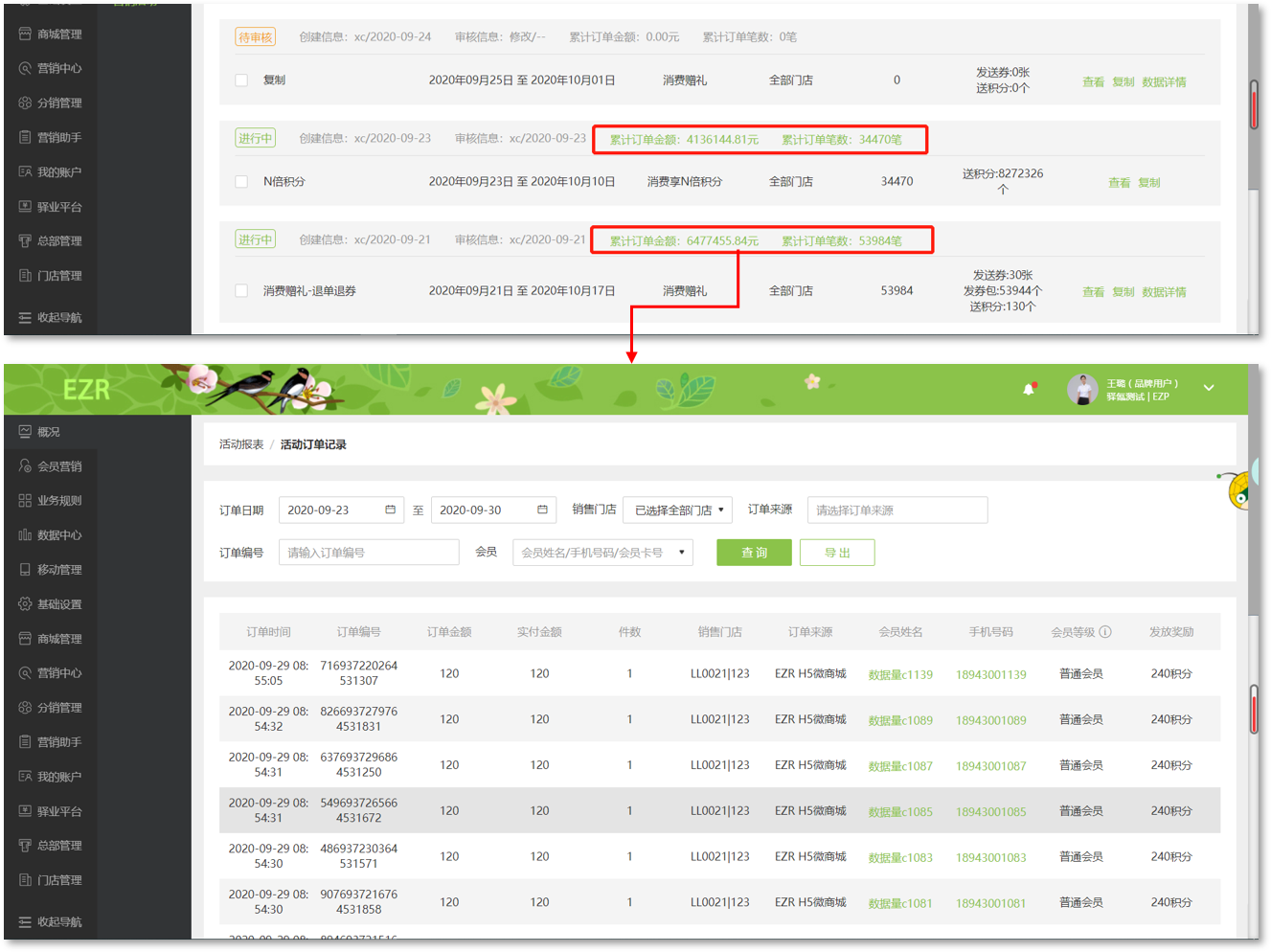Screen dimensions: 1271x952
Task: Click 收起导航 icon in lower sidebar
Action: pyautogui.click(x=25, y=921)
